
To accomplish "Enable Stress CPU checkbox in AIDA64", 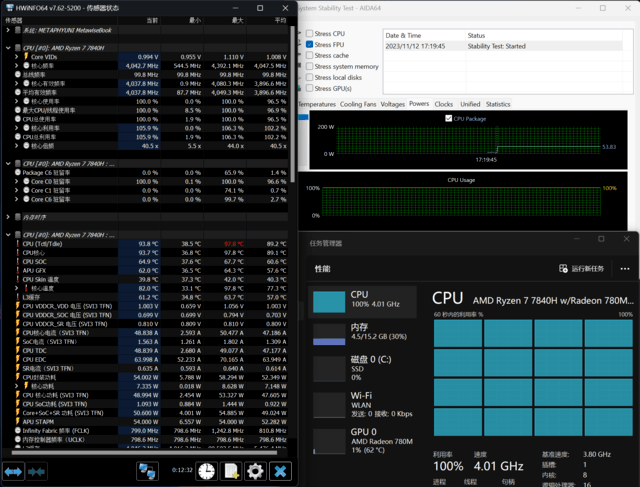I will 309,33.
